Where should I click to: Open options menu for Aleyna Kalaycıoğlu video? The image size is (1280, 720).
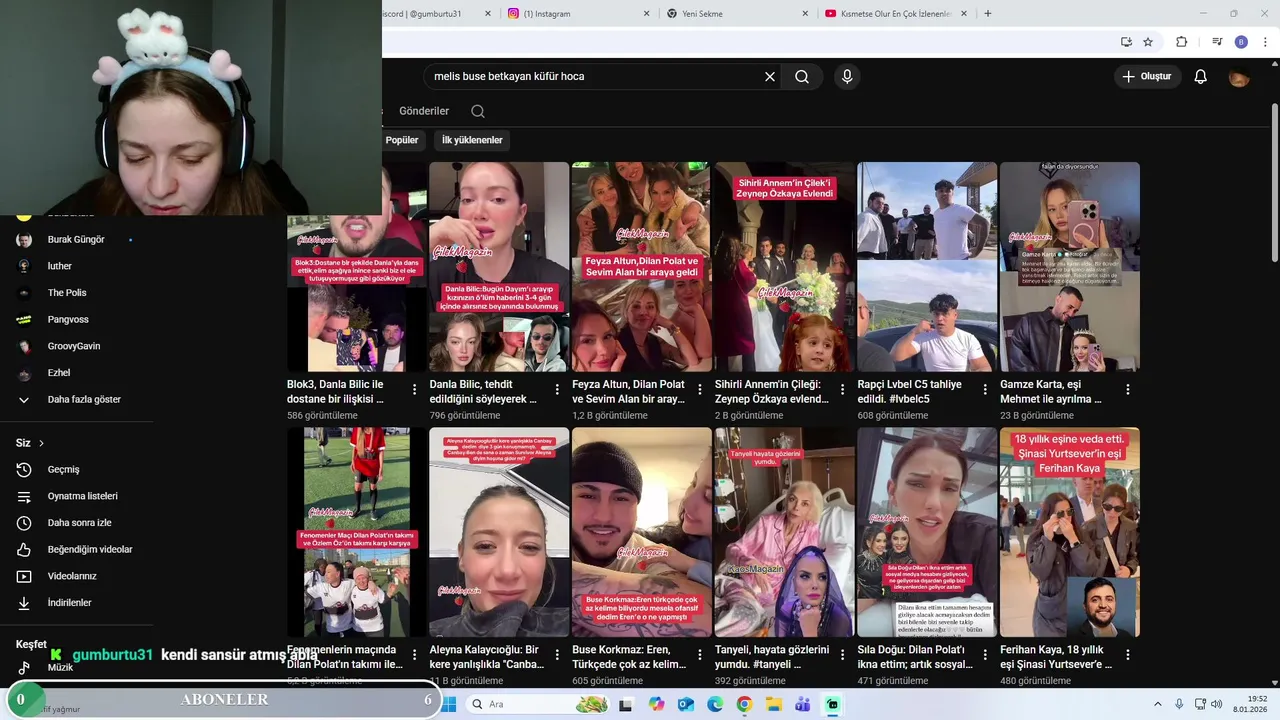[x=557, y=655]
